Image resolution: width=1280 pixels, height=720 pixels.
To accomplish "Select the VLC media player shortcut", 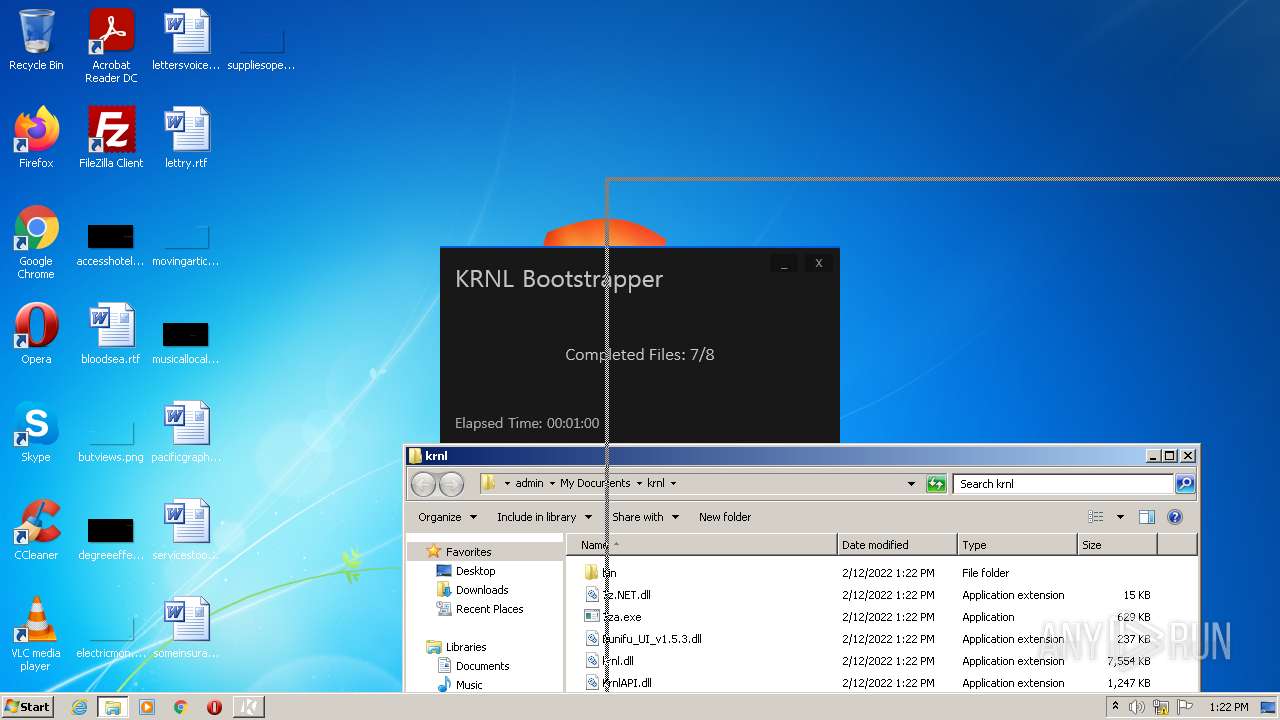I will (x=36, y=634).
